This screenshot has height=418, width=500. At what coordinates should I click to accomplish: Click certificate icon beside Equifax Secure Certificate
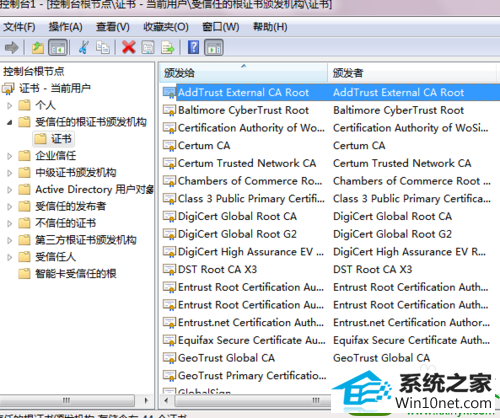pyautogui.click(x=169, y=340)
